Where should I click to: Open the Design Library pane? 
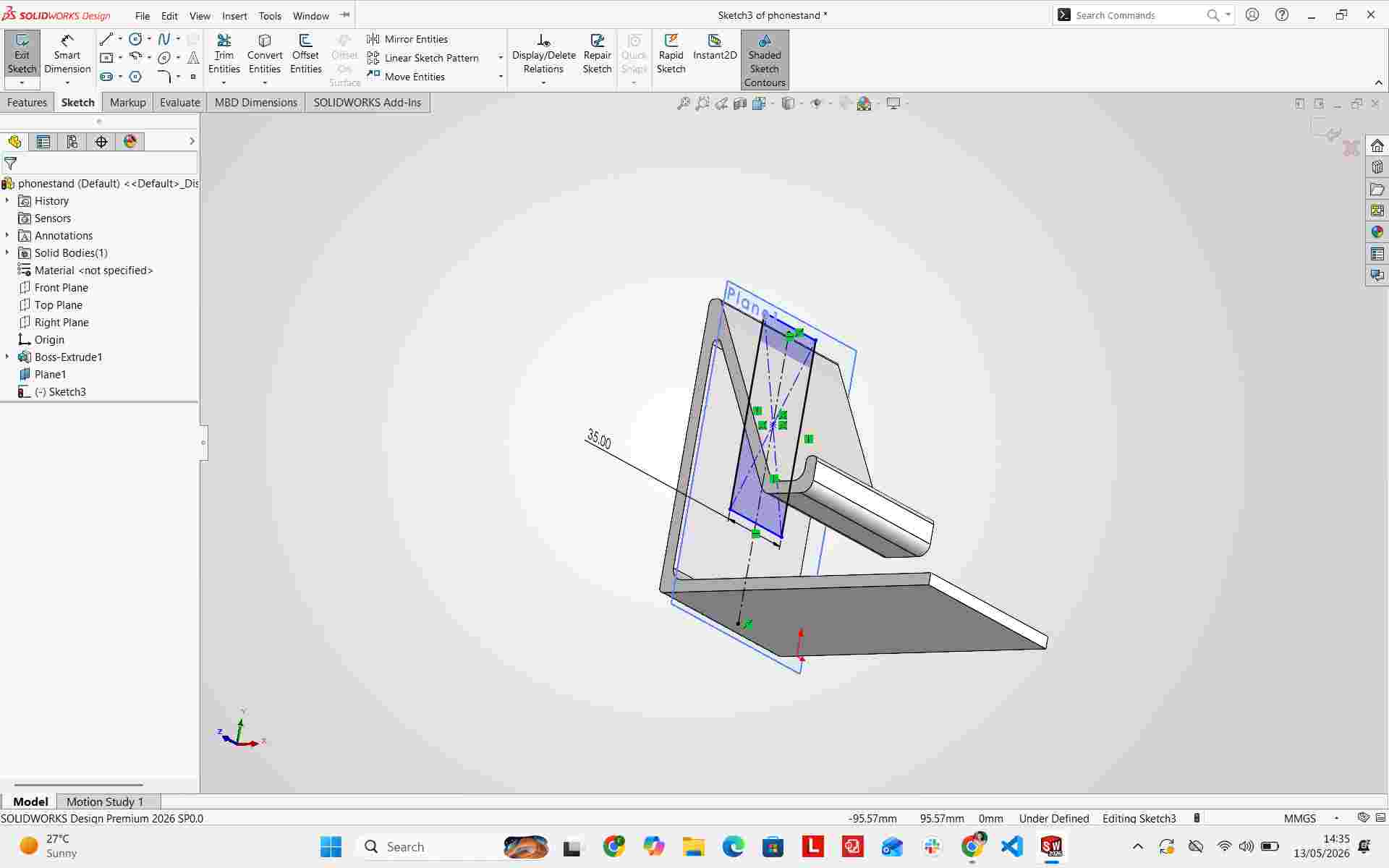click(x=1377, y=167)
